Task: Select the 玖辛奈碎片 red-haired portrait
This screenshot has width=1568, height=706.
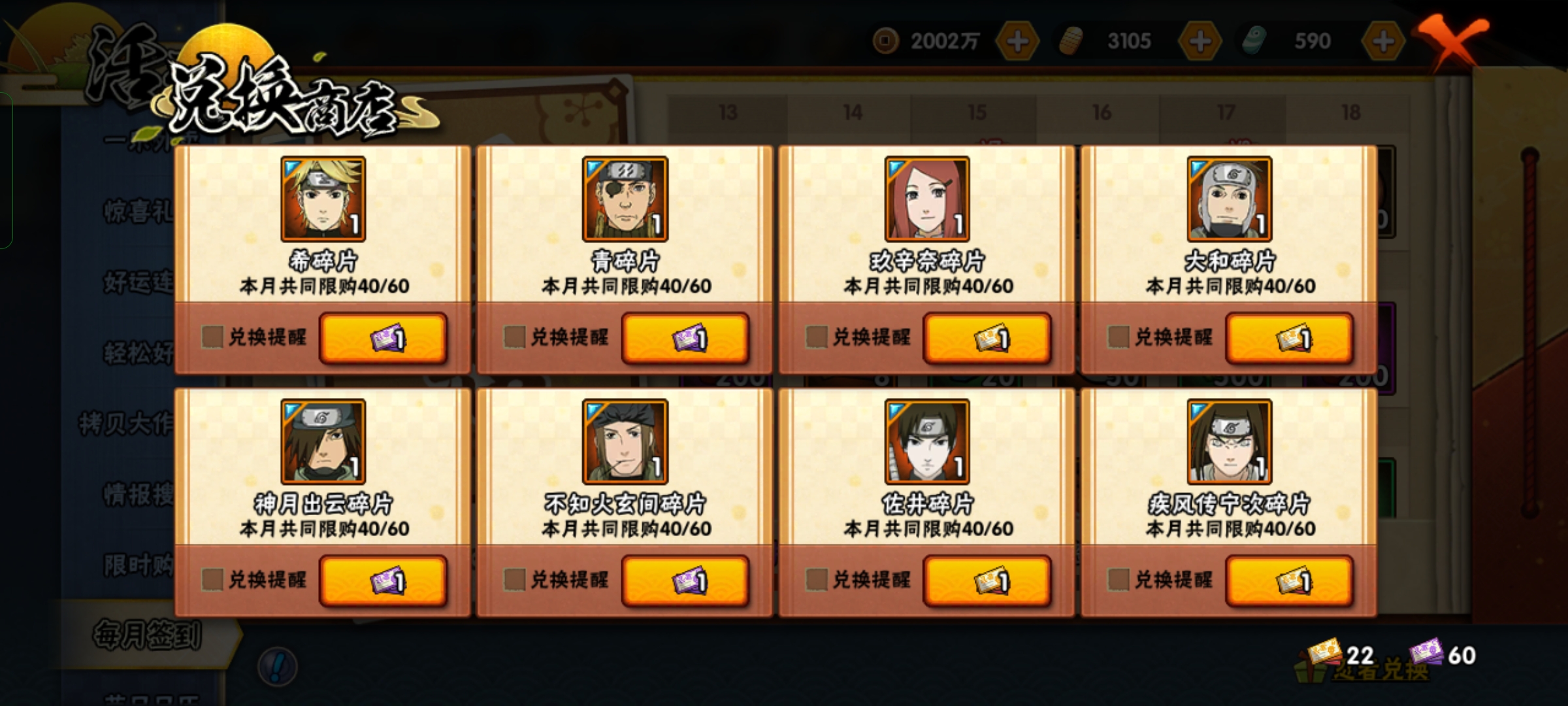Action: coord(927,199)
